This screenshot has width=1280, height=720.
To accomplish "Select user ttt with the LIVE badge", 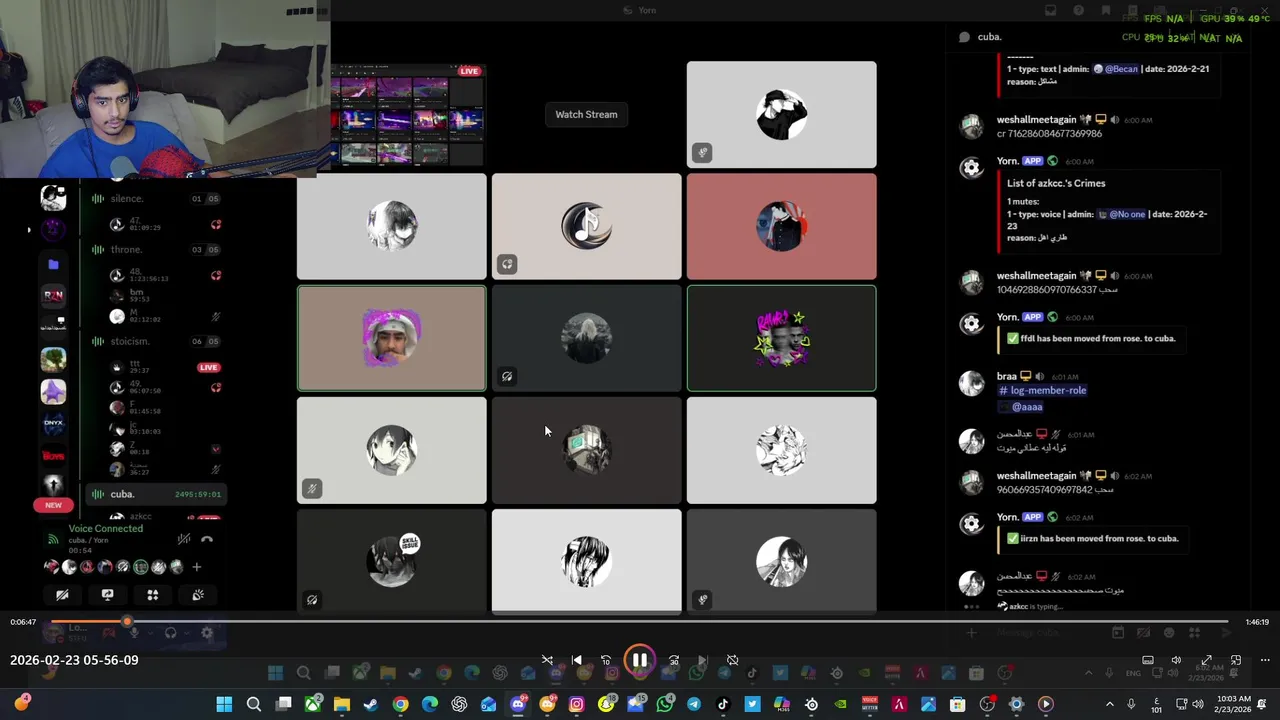I will click(x=165, y=367).
